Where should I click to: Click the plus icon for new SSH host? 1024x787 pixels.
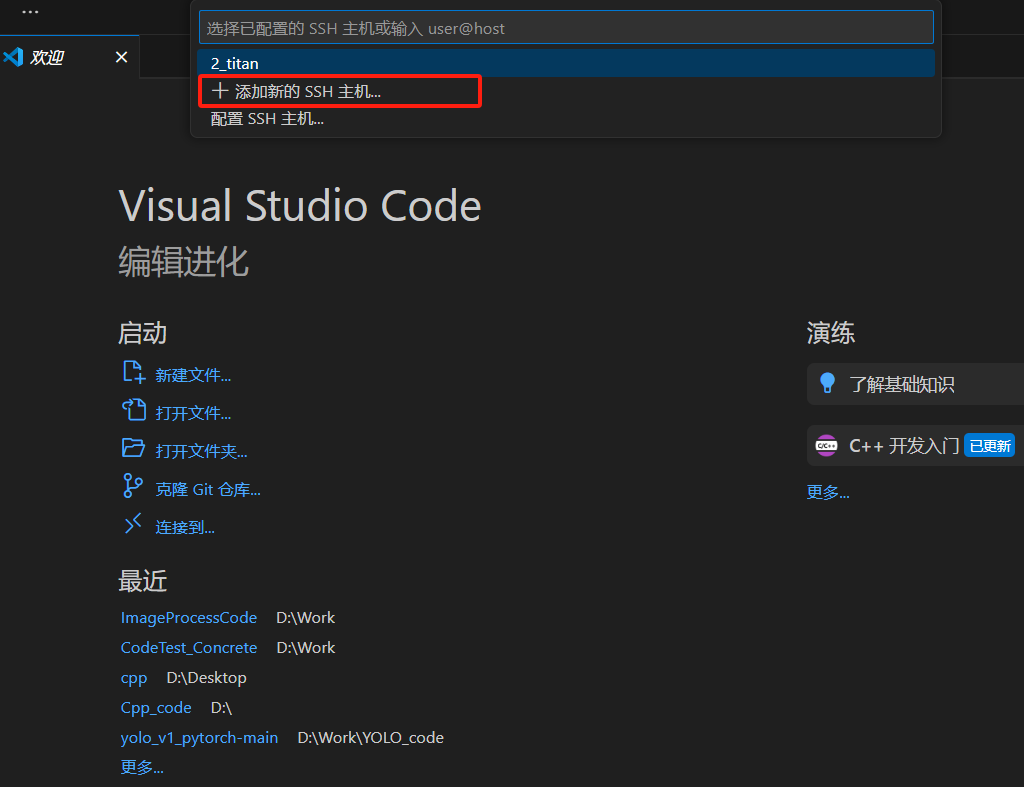click(219, 91)
